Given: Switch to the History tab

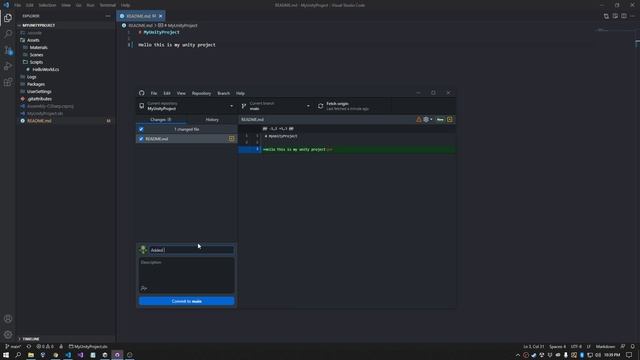Looking at the screenshot, I should (212, 120).
